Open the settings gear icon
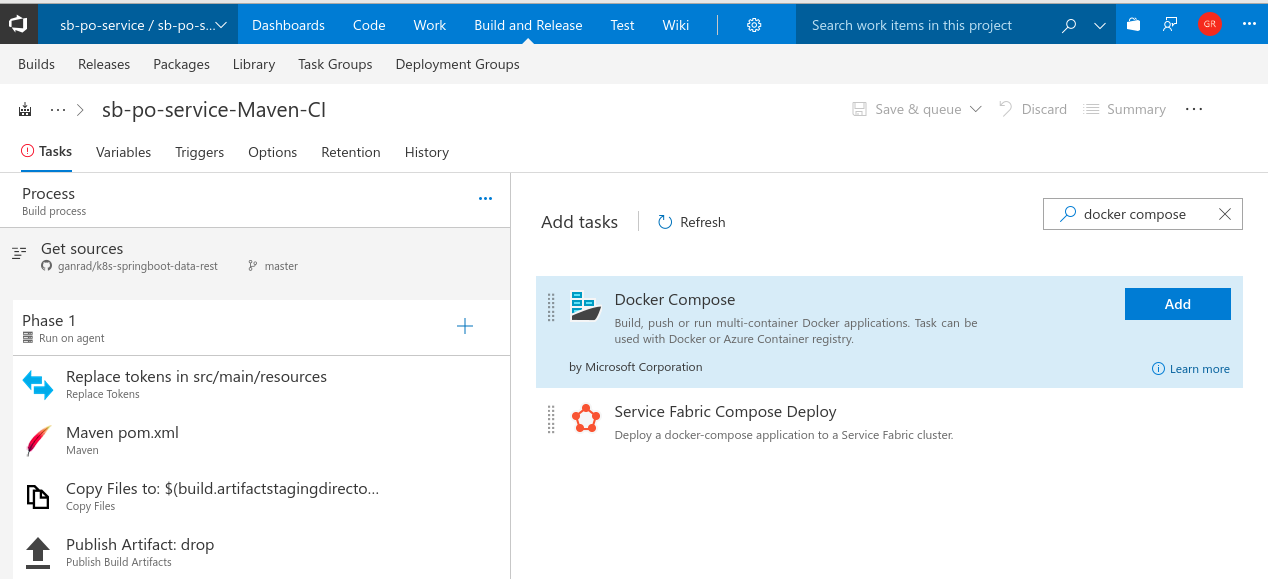This screenshot has width=1268, height=579. pos(755,25)
